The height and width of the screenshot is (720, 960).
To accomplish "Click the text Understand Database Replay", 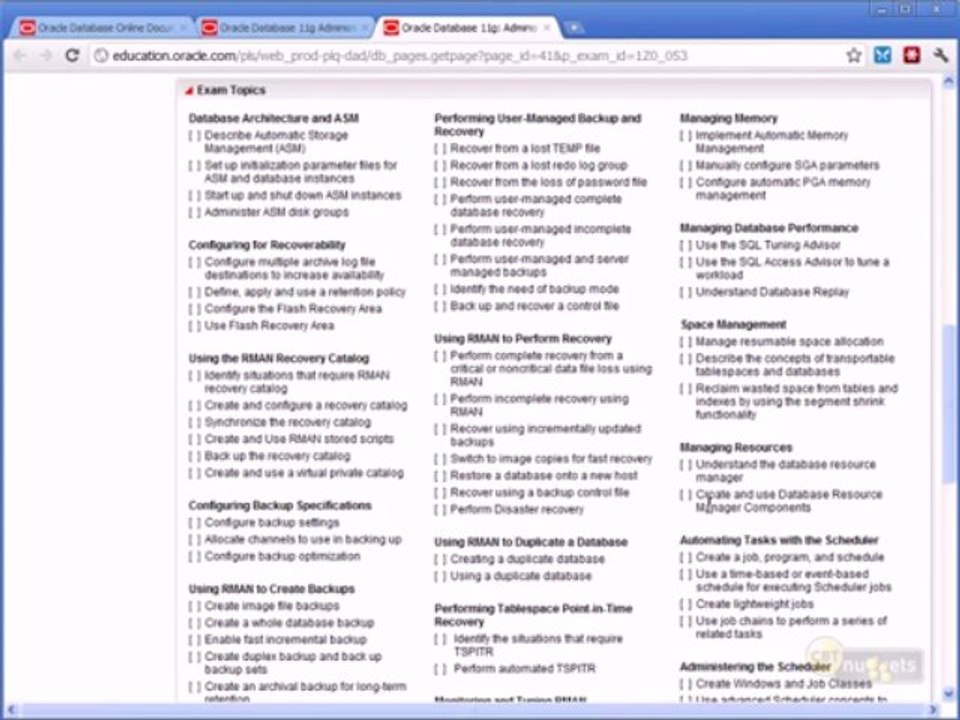I will tap(772, 292).
